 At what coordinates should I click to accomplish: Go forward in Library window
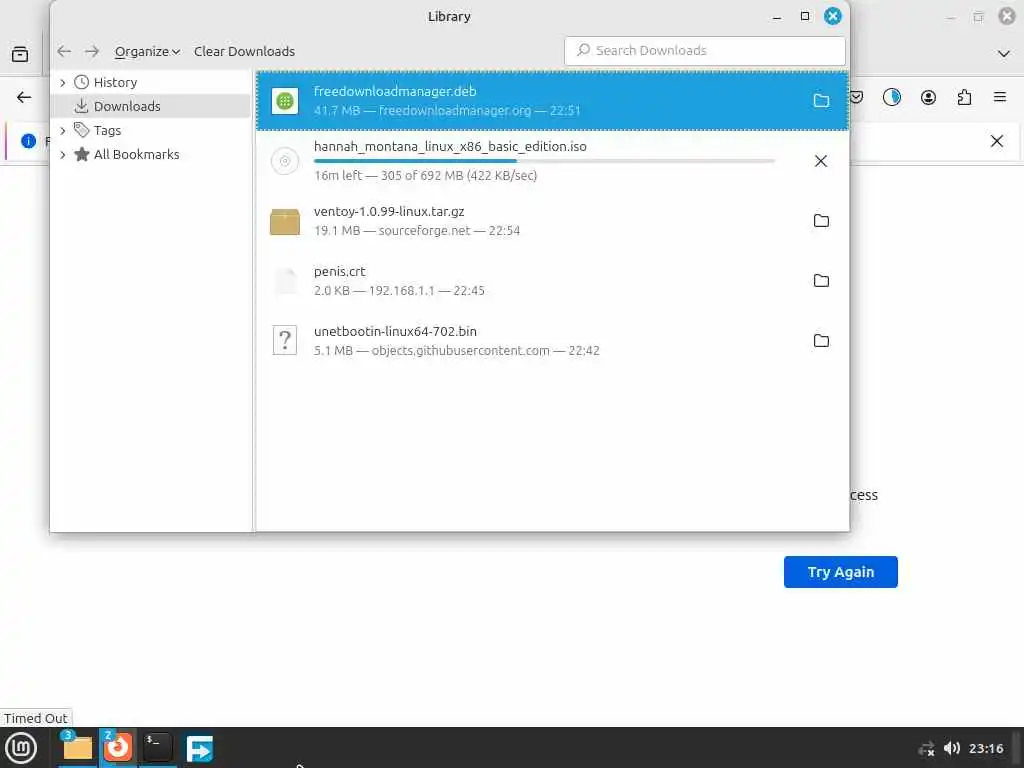[92, 51]
